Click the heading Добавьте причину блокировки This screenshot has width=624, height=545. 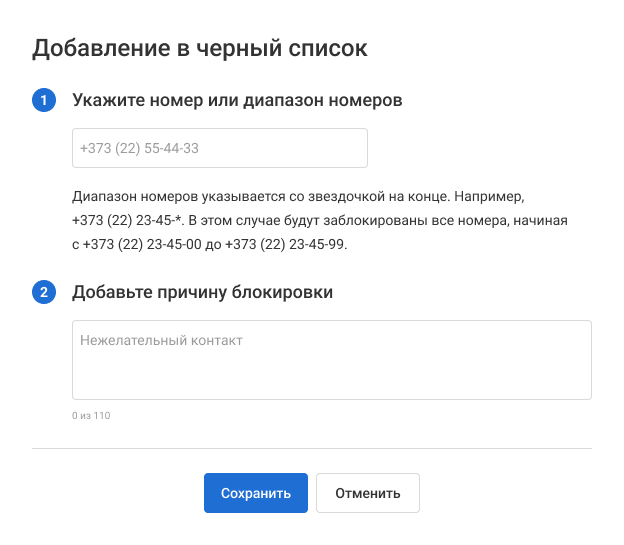[x=202, y=292]
